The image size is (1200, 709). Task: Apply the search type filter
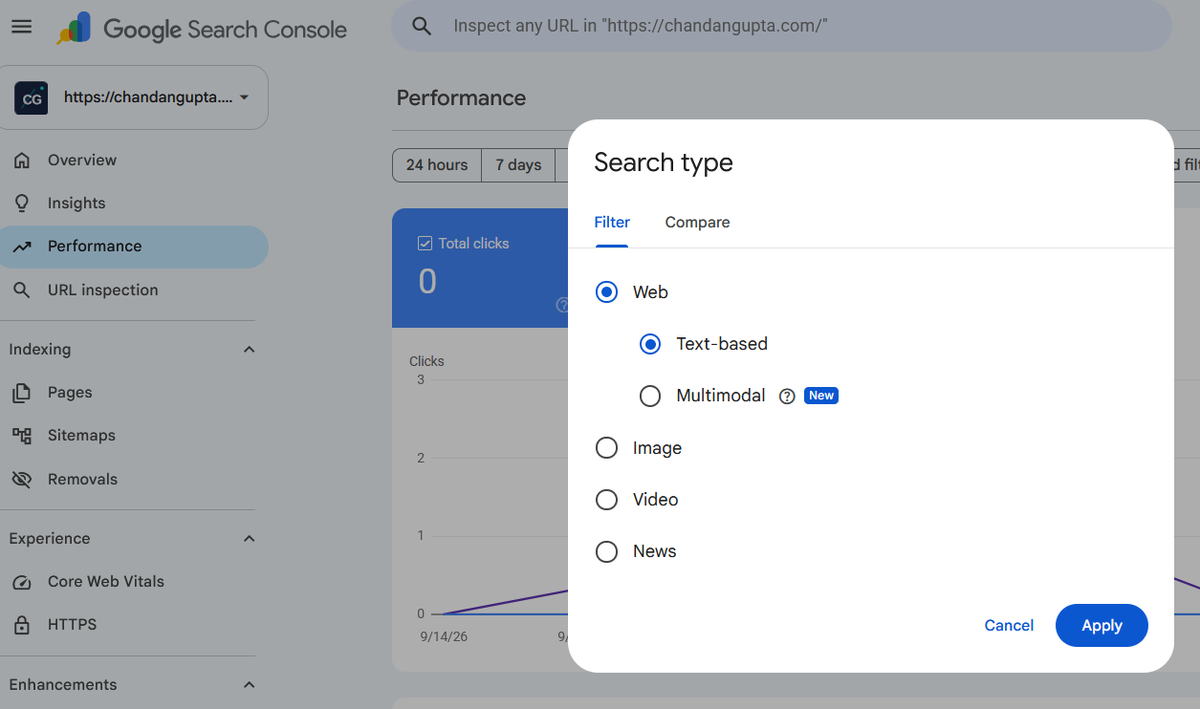(1101, 625)
